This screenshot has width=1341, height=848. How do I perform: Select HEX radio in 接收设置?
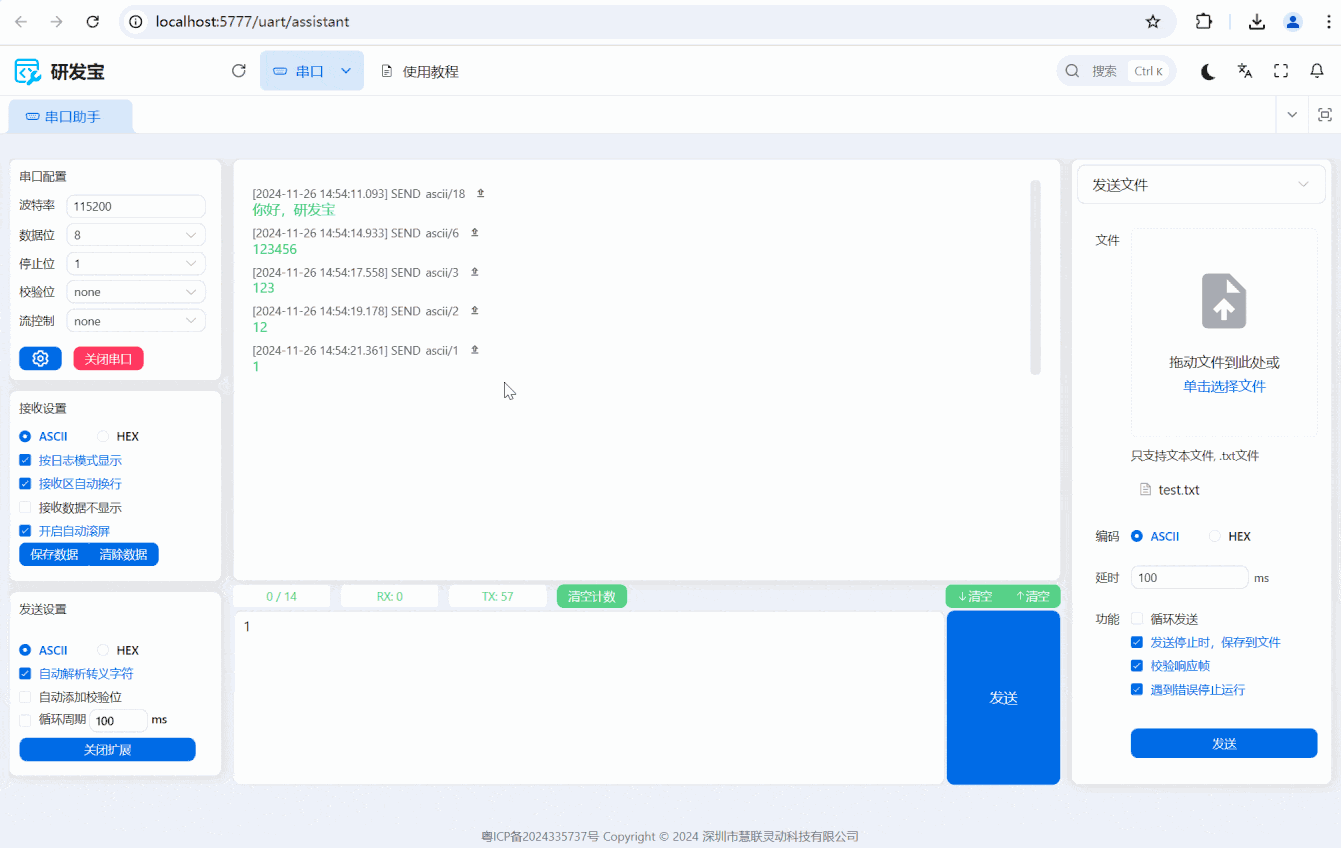coord(103,437)
